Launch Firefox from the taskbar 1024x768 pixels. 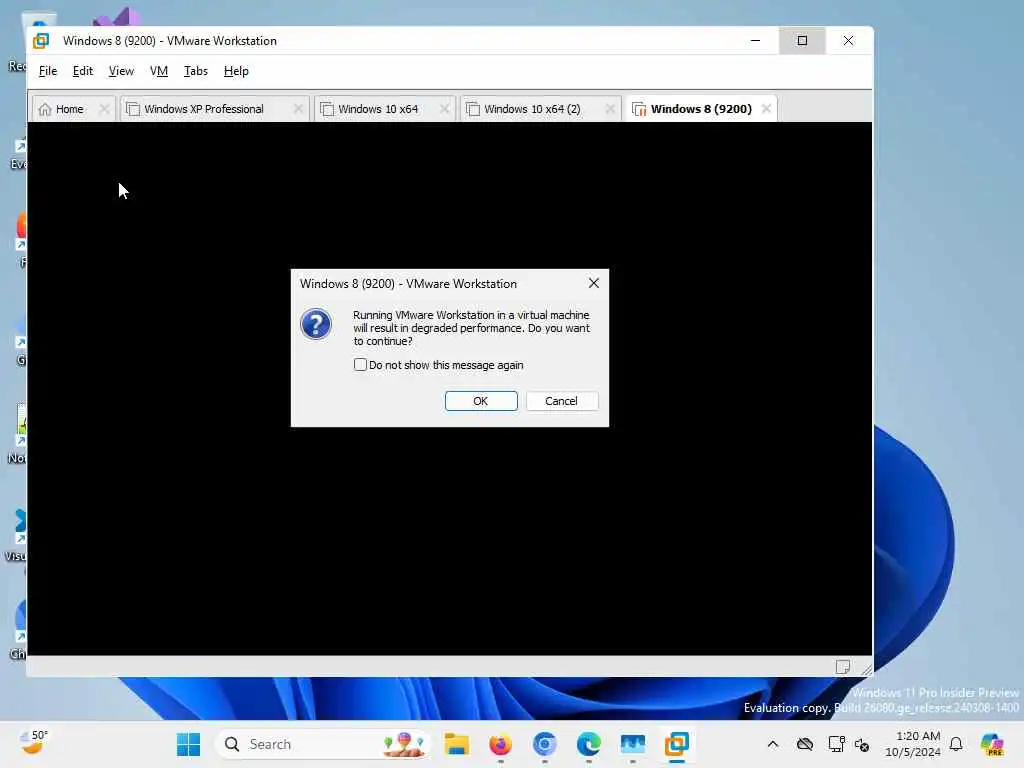coord(500,744)
